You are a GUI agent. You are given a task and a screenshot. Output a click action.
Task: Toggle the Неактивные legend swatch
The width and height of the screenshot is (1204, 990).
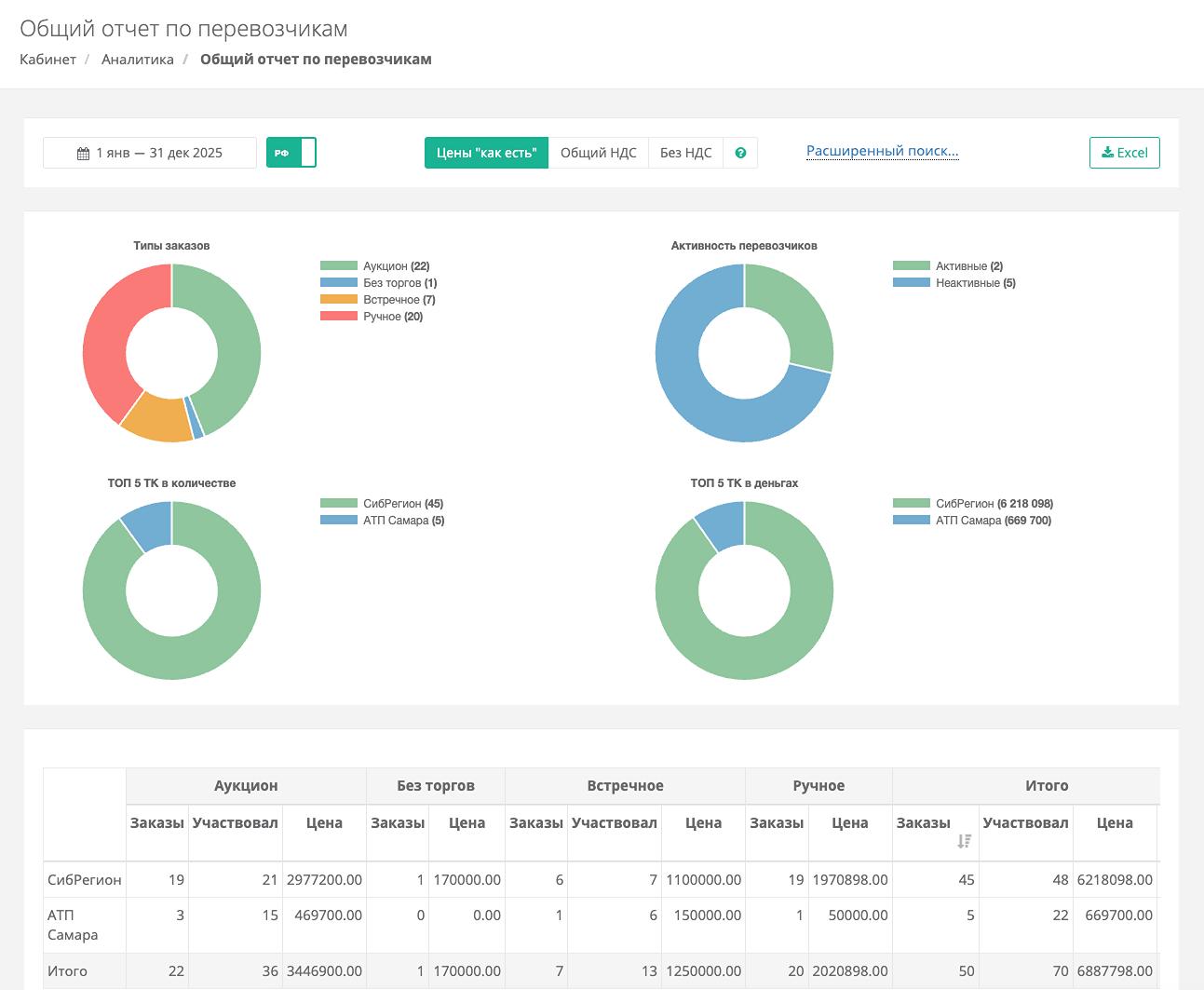pyautogui.click(x=911, y=283)
